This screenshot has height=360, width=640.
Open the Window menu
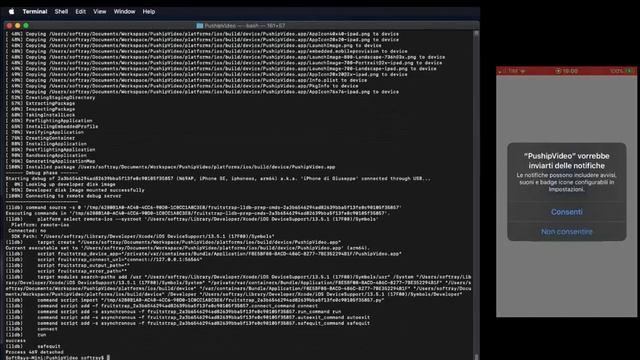coord(124,11)
